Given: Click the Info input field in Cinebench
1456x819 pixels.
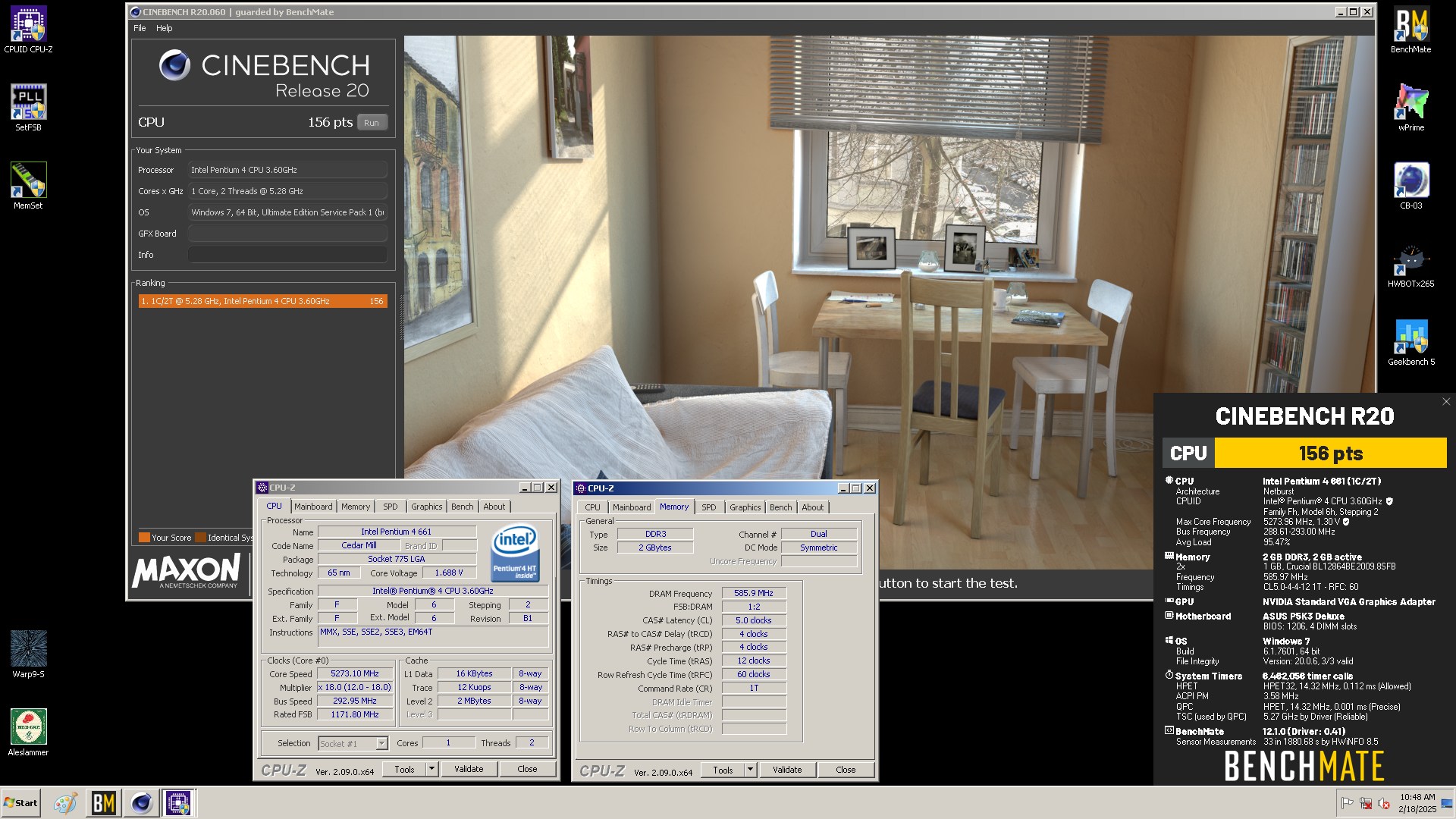Looking at the screenshot, I should click(287, 255).
